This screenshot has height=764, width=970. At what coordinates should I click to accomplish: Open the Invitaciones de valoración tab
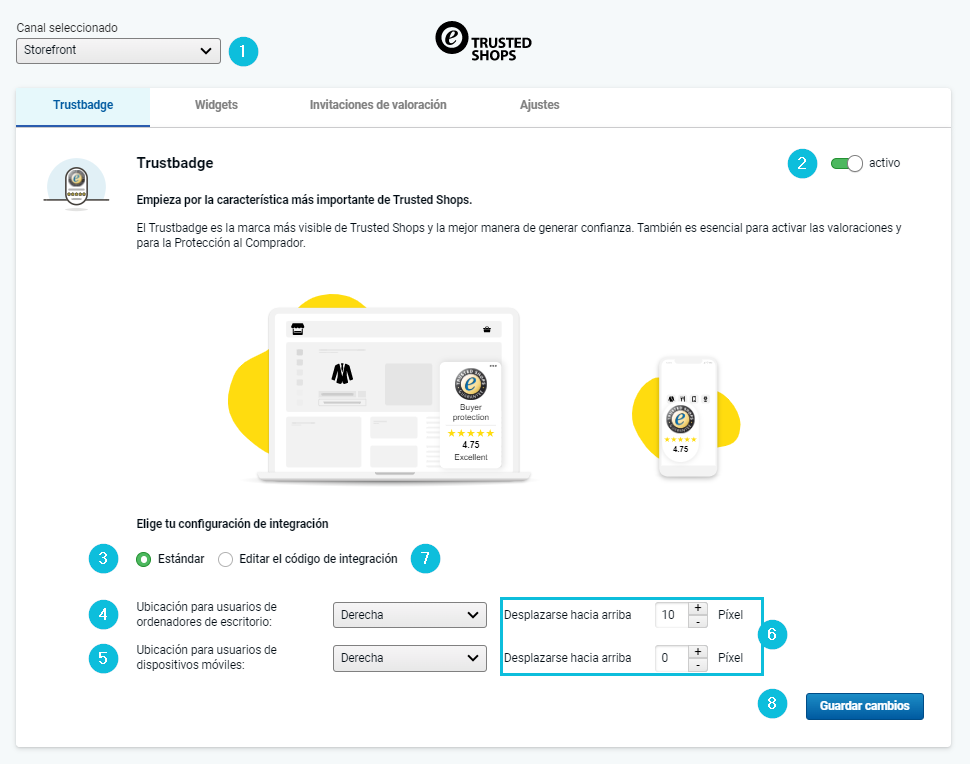pos(378,105)
